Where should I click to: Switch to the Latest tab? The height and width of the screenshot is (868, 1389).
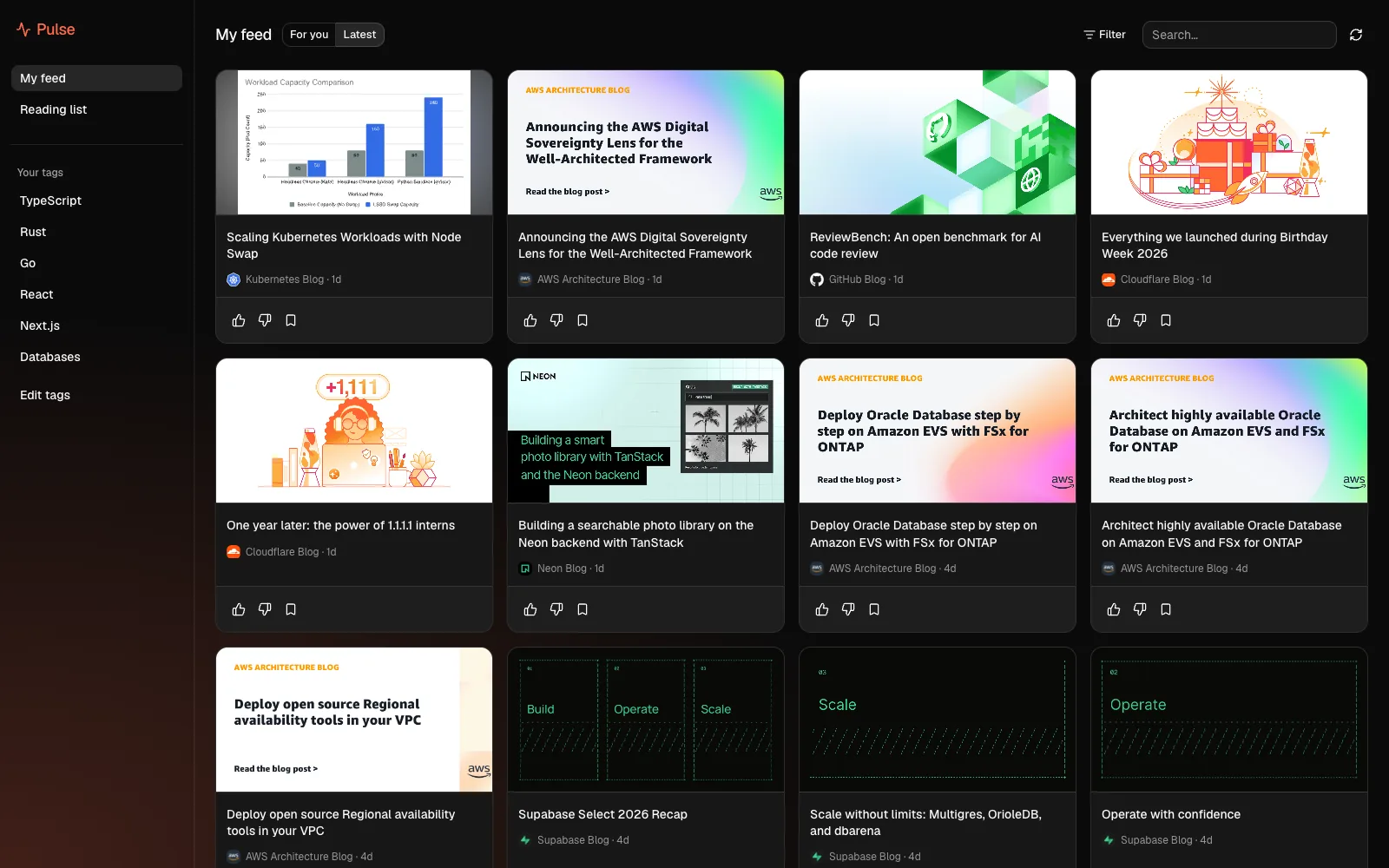(x=359, y=35)
